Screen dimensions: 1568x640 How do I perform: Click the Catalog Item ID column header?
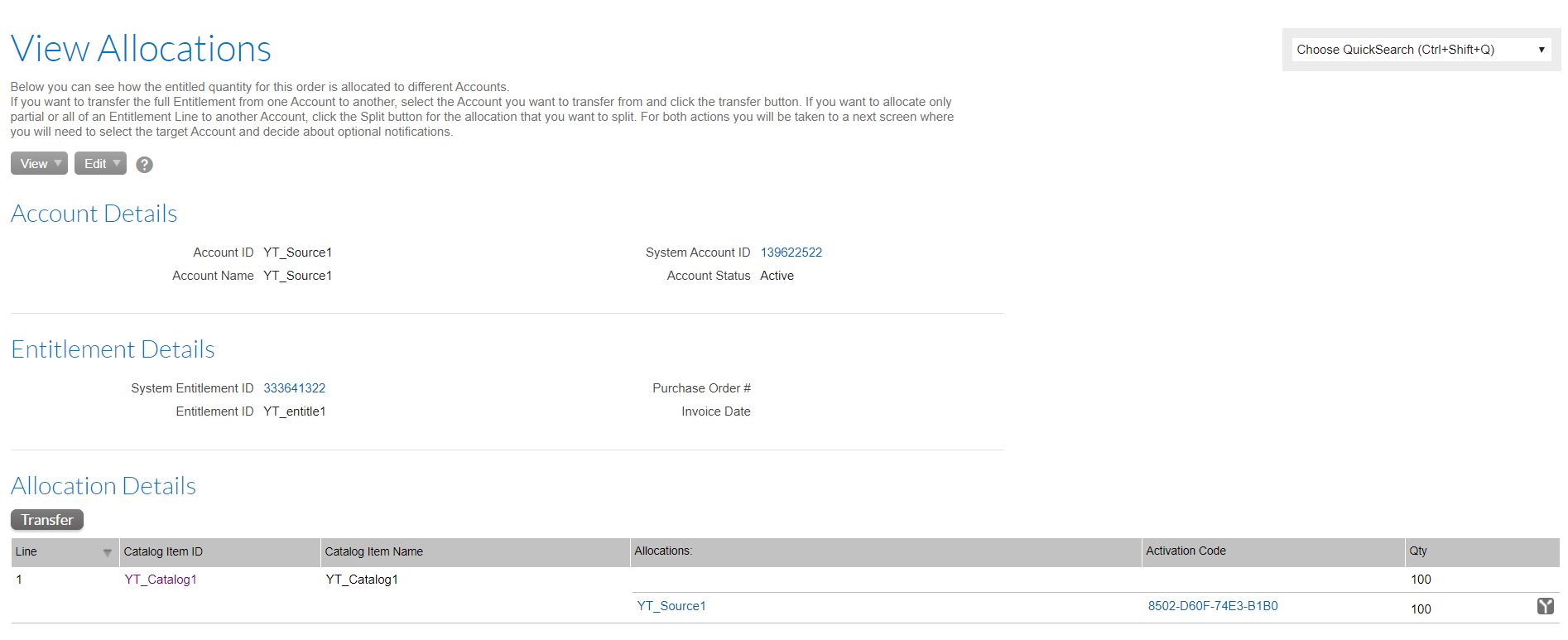(219, 552)
